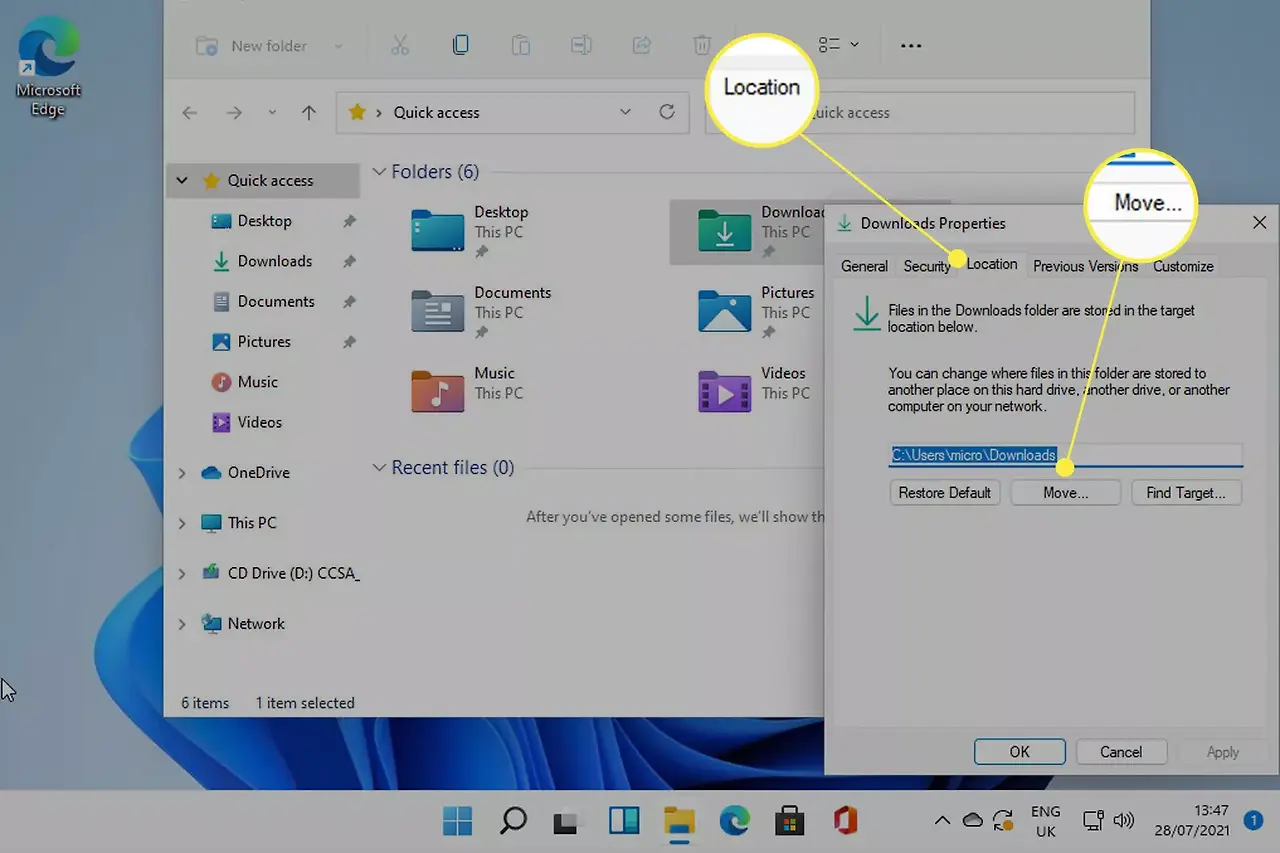Click the Search Quick access box

click(920, 112)
